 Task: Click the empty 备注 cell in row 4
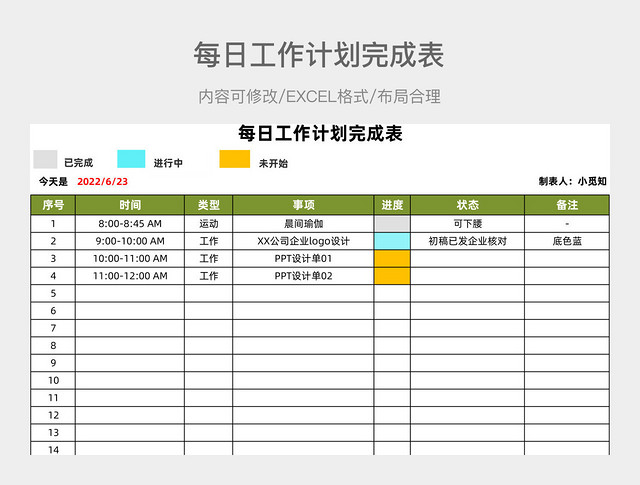point(567,276)
